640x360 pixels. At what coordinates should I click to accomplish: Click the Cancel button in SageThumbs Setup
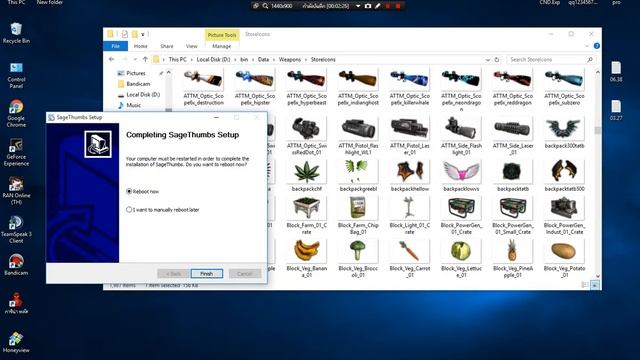pyautogui.click(x=244, y=273)
